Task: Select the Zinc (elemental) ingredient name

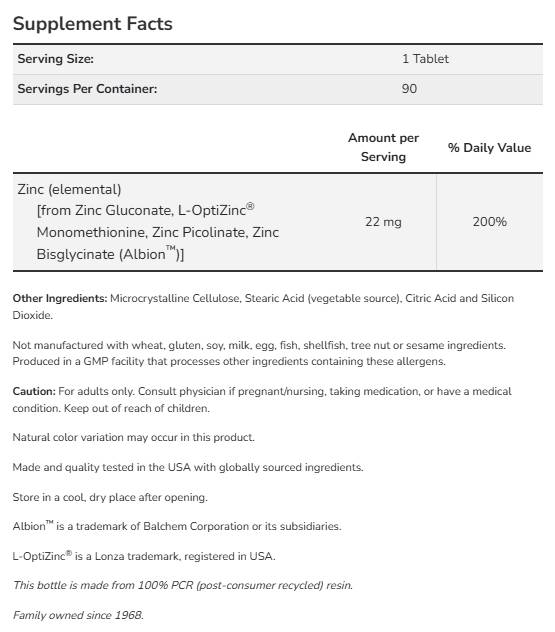Action: tap(69, 189)
